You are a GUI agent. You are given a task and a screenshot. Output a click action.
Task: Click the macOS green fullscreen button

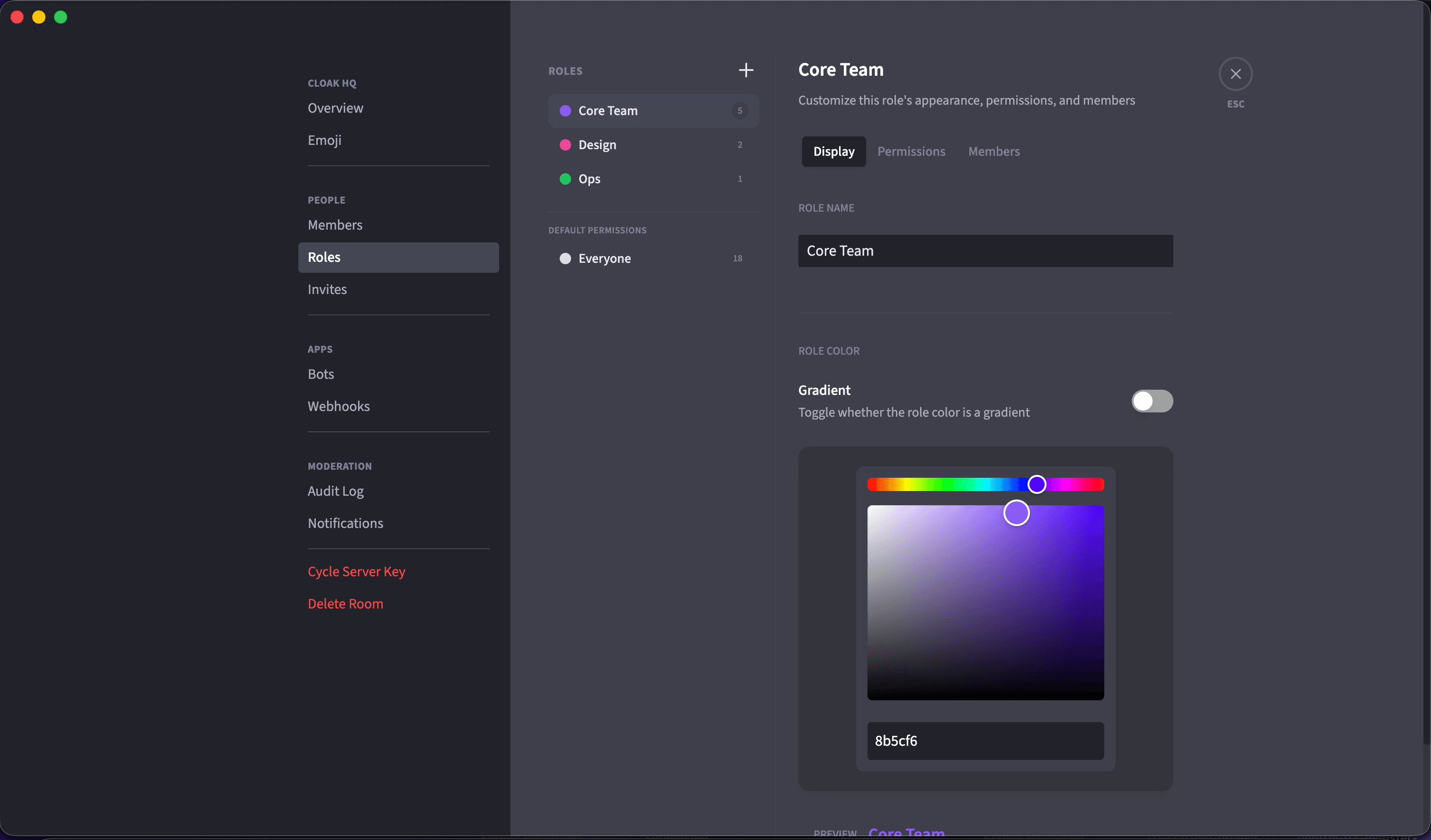coord(60,17)
